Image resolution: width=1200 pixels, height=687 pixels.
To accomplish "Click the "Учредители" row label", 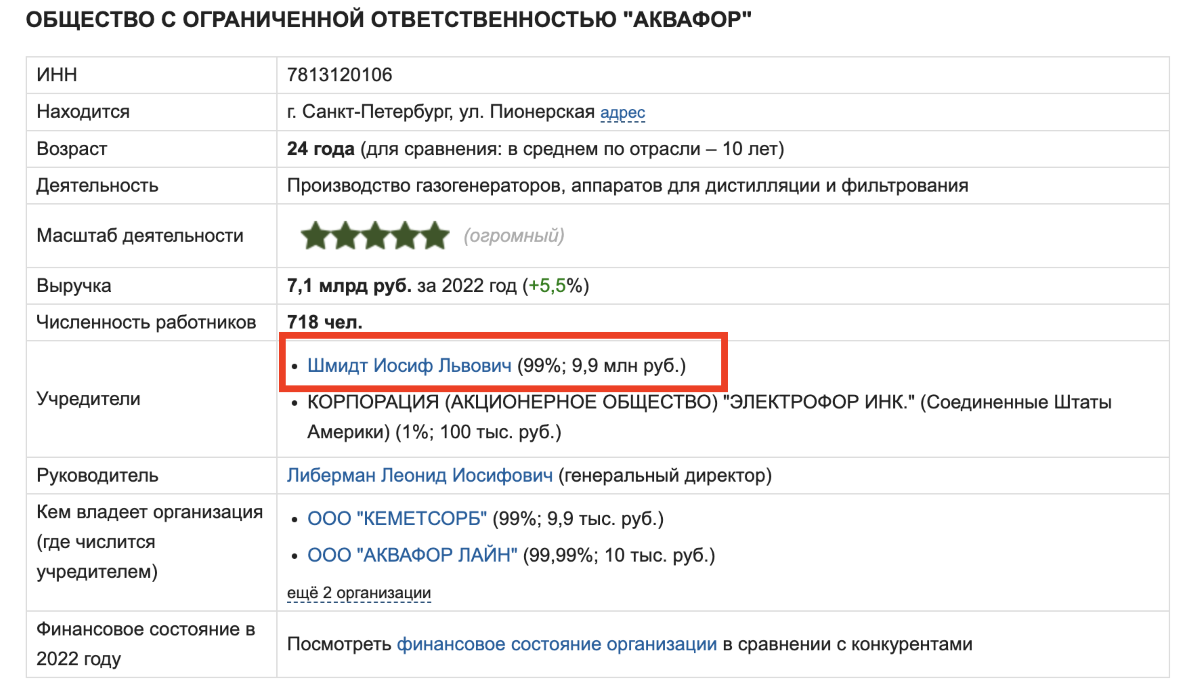I will pyautogui.click(x=88, y=399).
